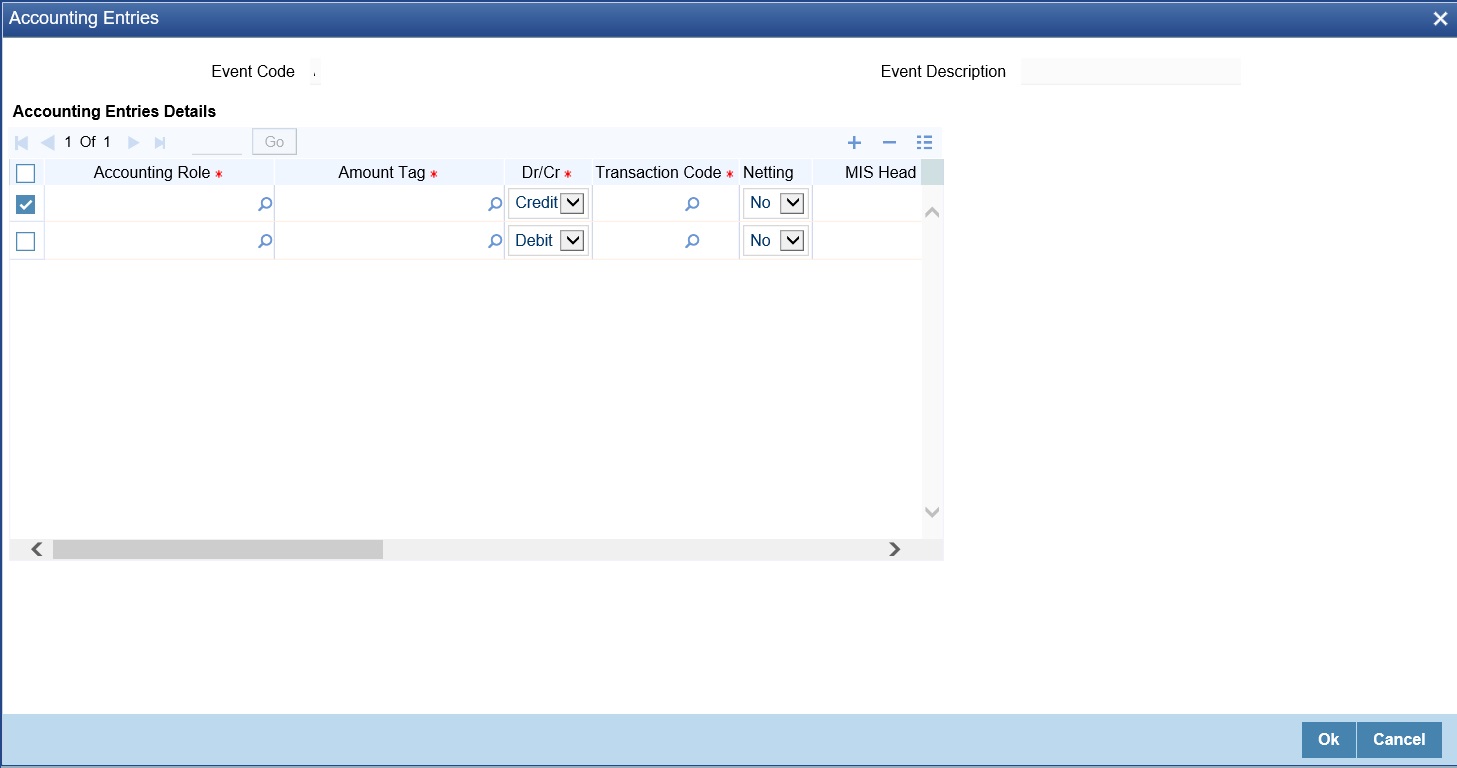Screen dimensions: 1457x768
Task: Click the horizontal scrollbar thumb
Action: point(218,549)
